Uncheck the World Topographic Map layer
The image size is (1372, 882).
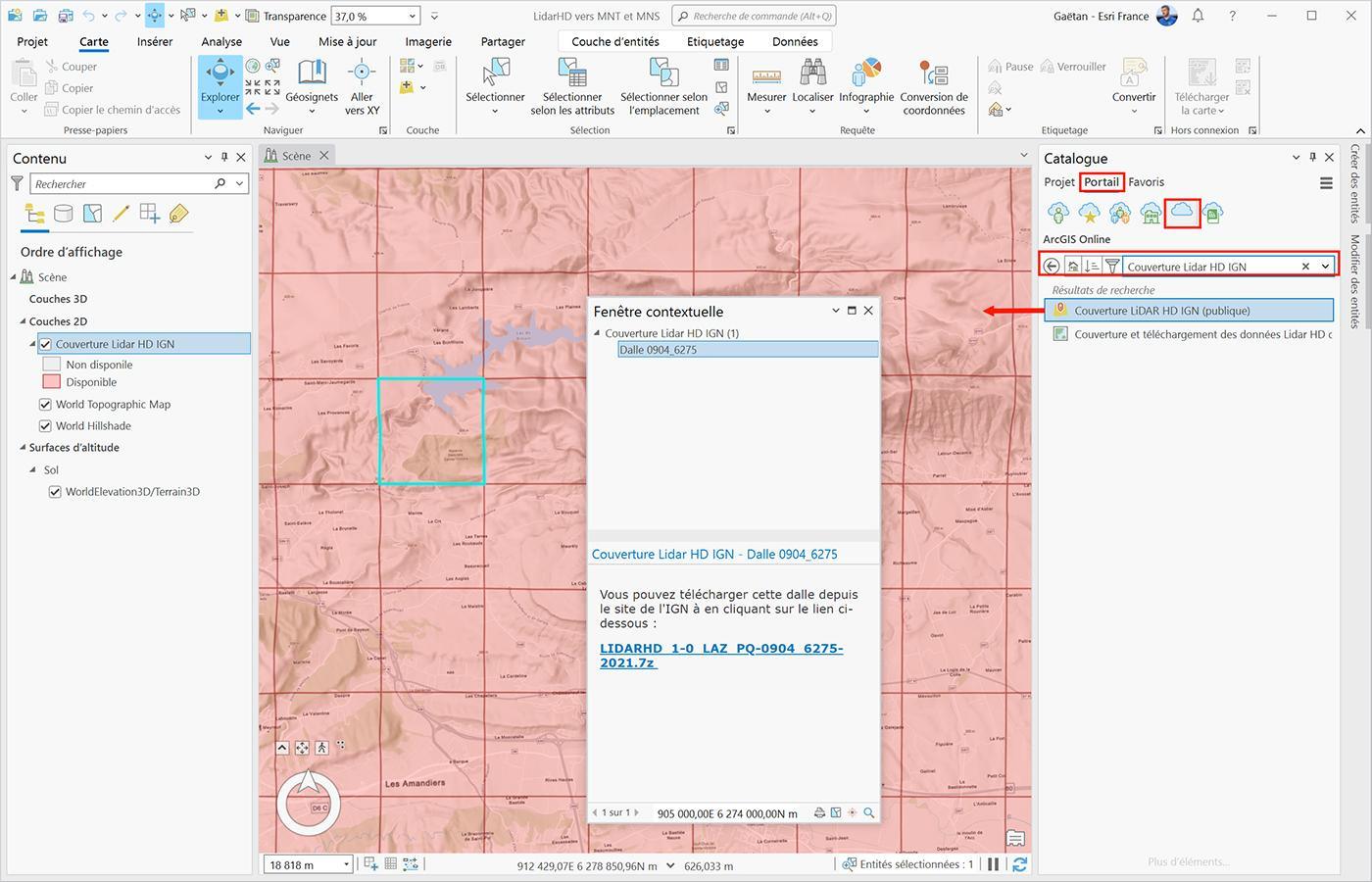tap(45, 404)
